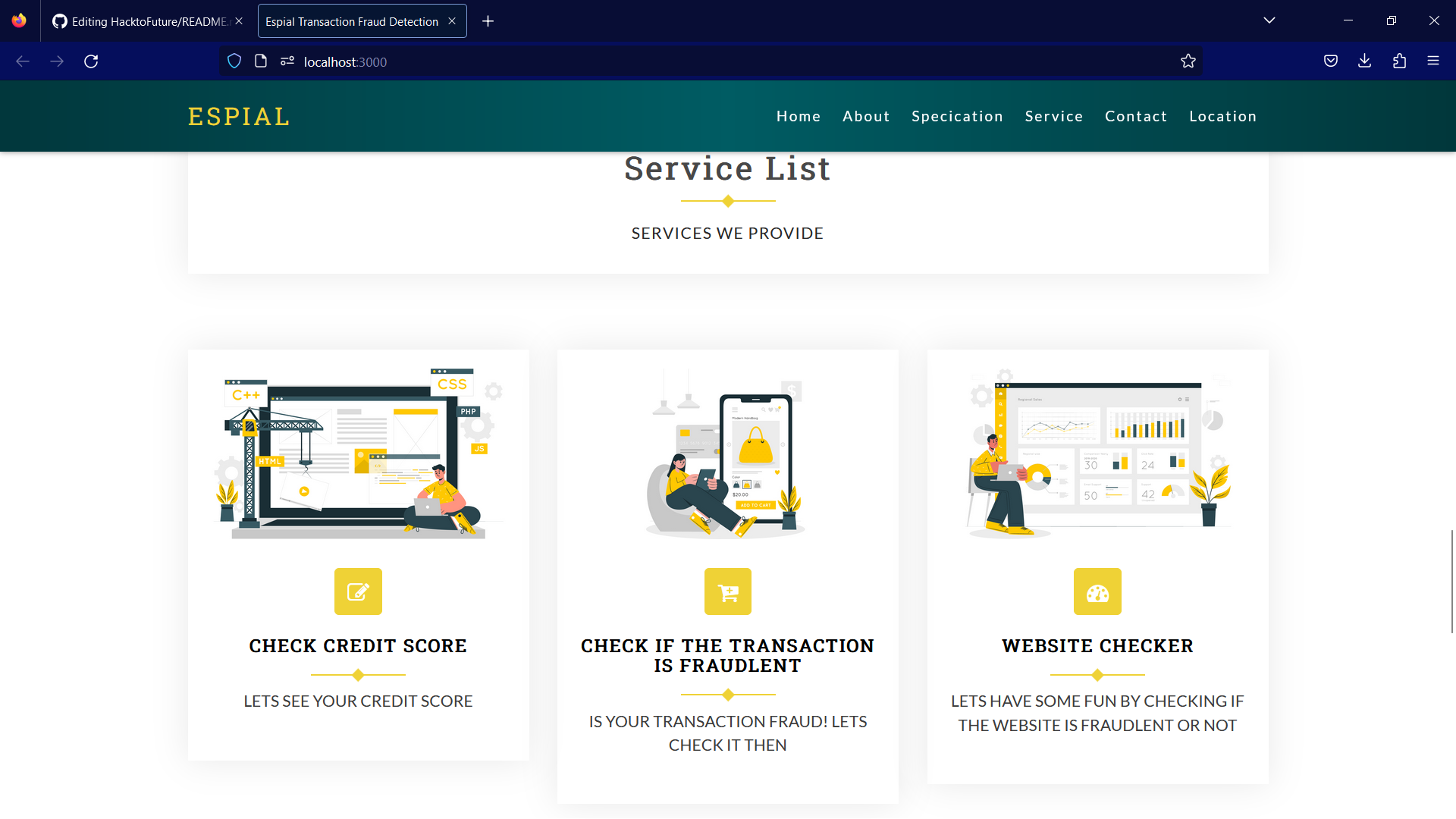1456x819 pixels.
Task: Go to the Location section
Action: 1223,116
